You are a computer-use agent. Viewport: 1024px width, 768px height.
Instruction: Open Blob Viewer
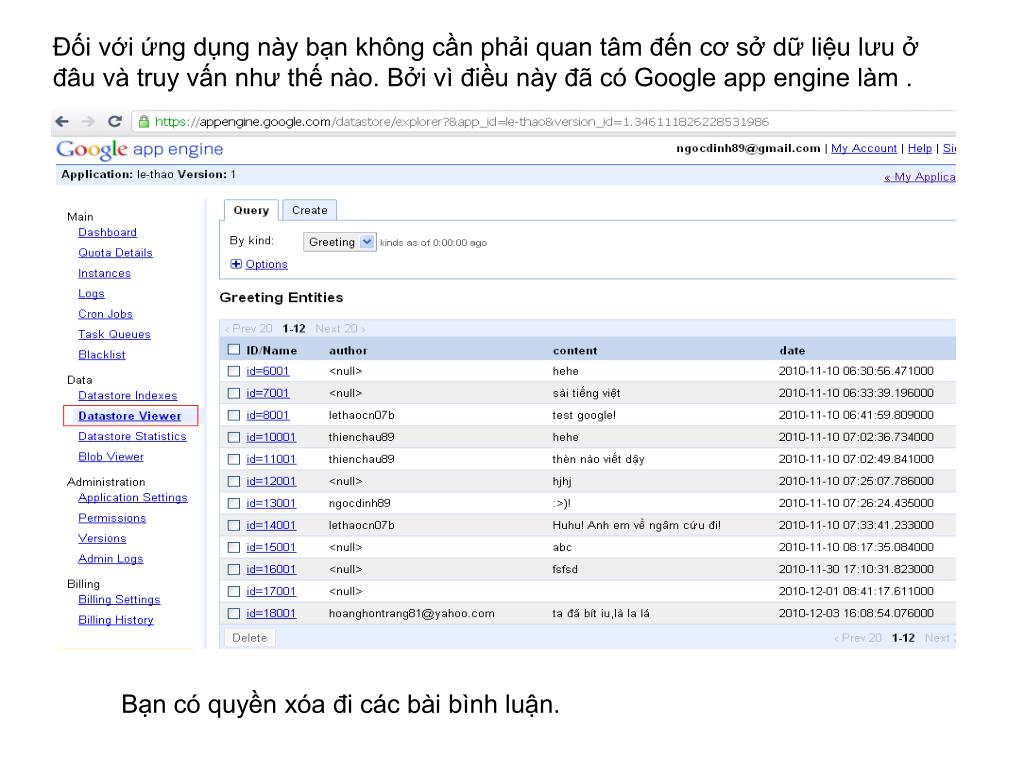(x=111, y=457)
